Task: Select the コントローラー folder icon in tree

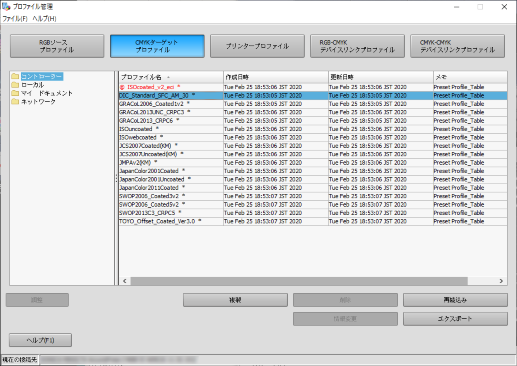Action: click(x=15, y=76)
